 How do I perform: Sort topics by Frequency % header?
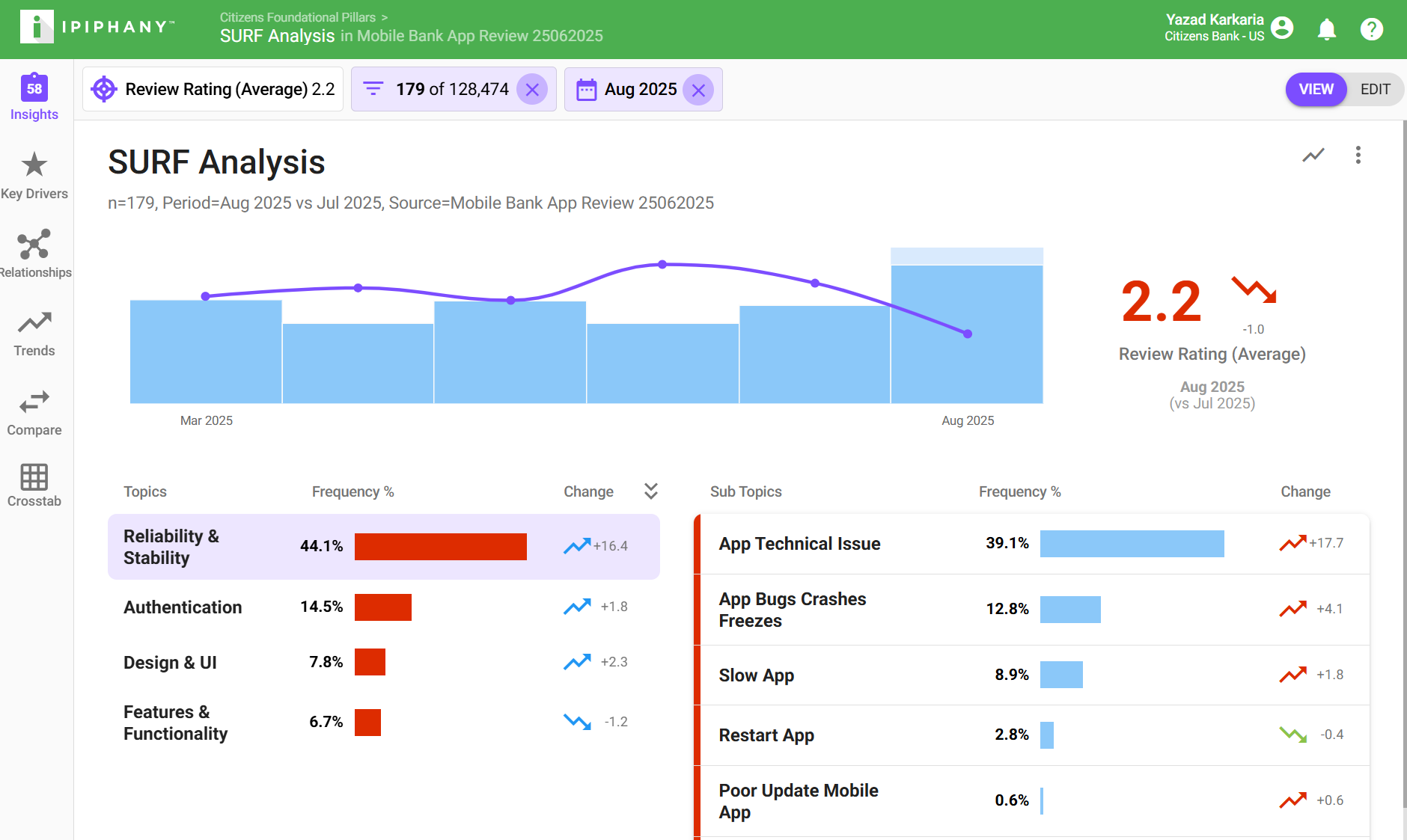tap(352, 491)
